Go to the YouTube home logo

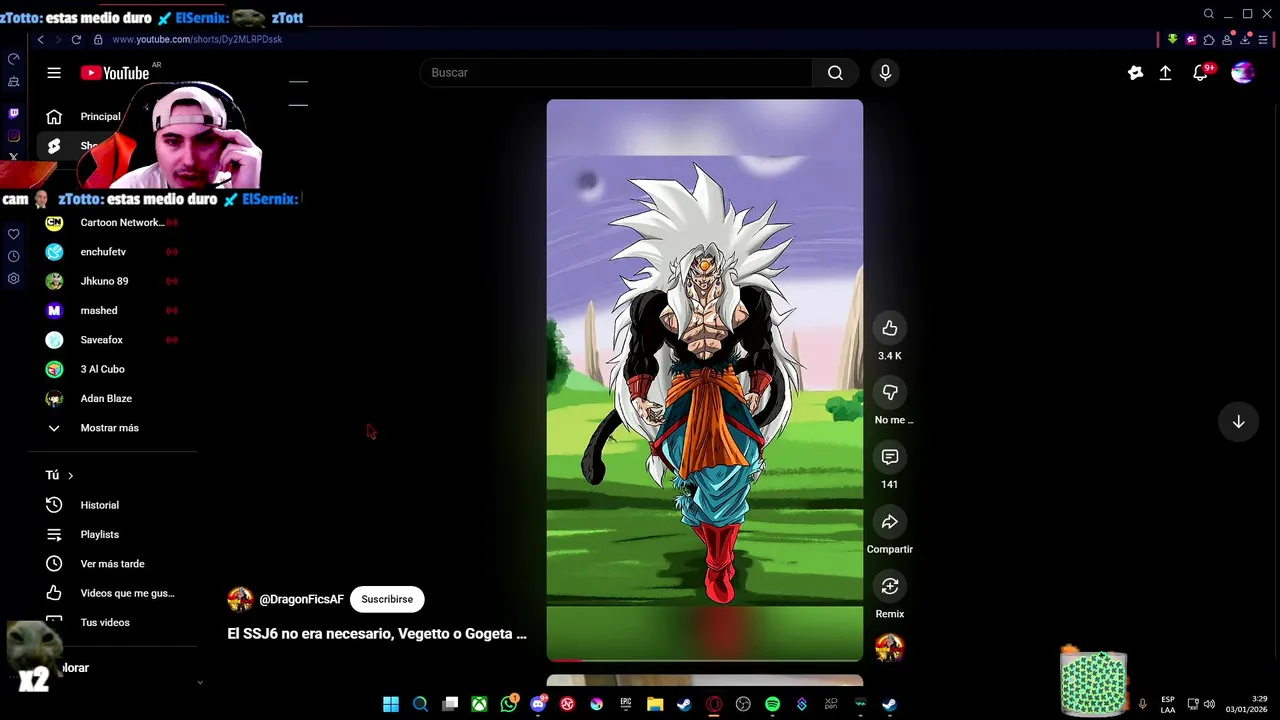[115, 73]
